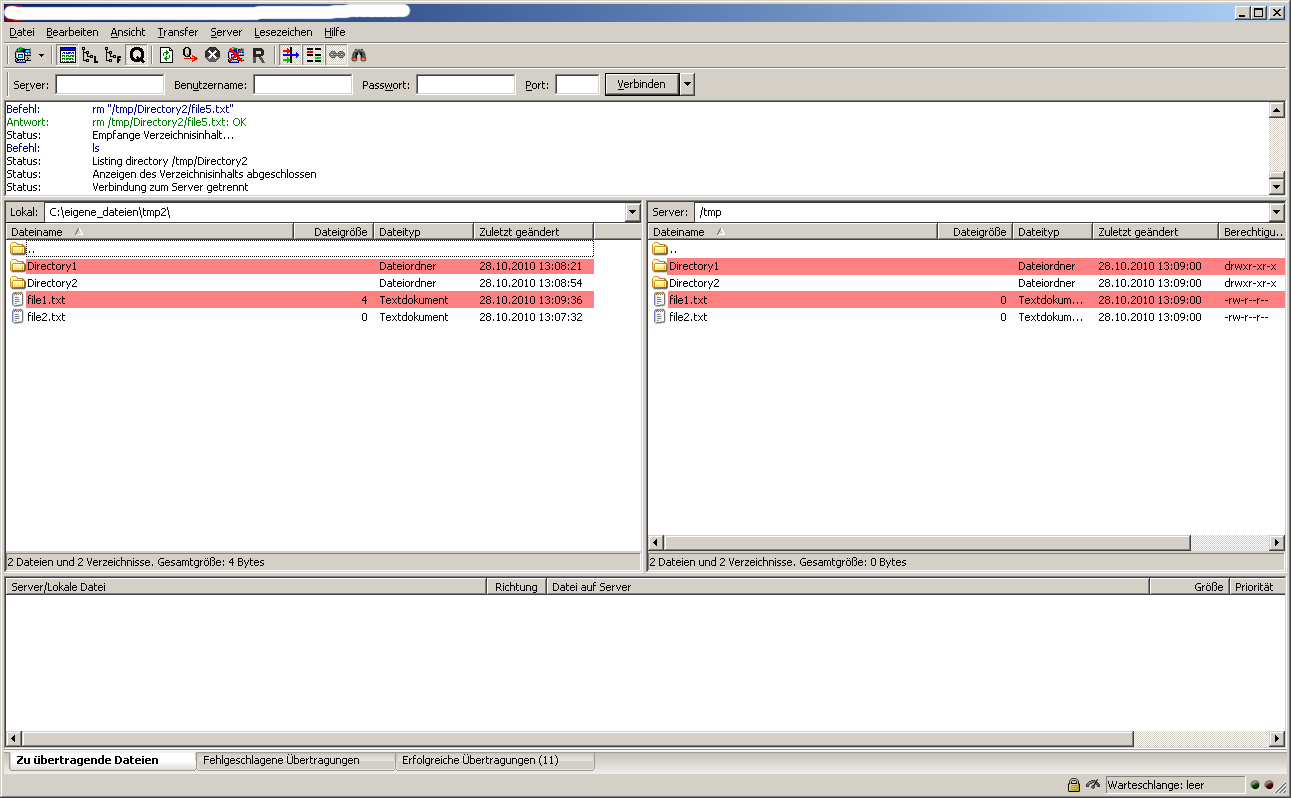Open the Datei menu
The width and height of the screenshot is (1291, 798).
pyautogui.click(x=22, y=32)
